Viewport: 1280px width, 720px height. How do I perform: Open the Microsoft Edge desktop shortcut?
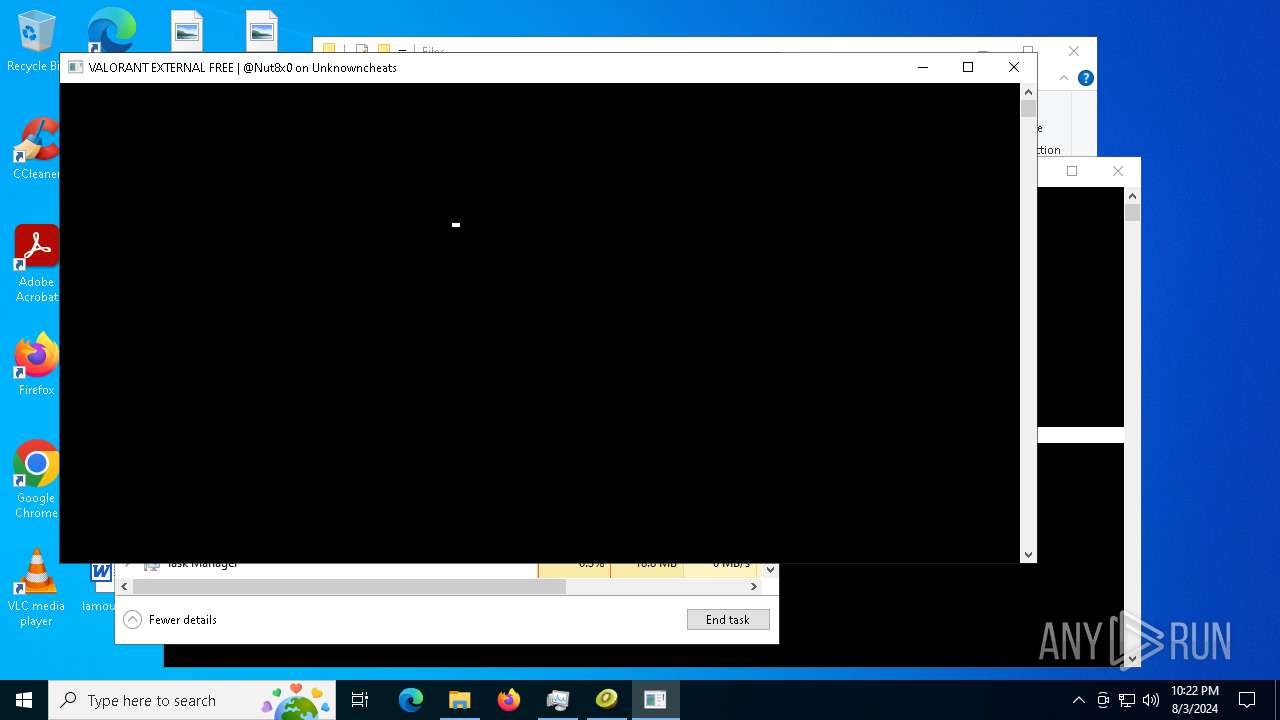coord(111,29)
